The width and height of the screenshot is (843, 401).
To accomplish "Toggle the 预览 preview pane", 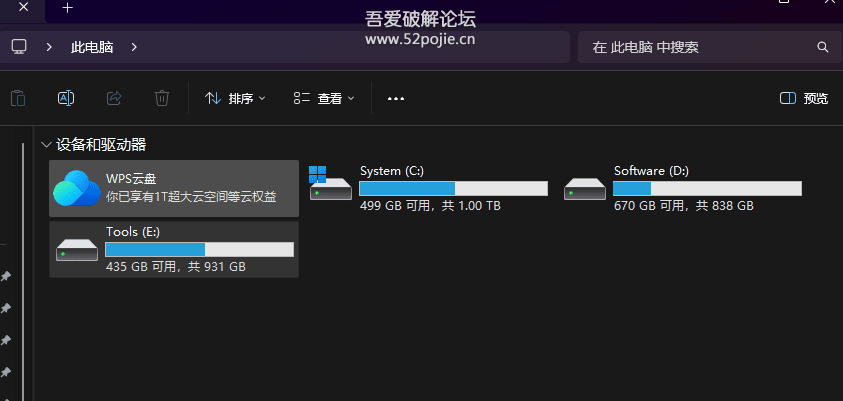I will pos(804,98).
